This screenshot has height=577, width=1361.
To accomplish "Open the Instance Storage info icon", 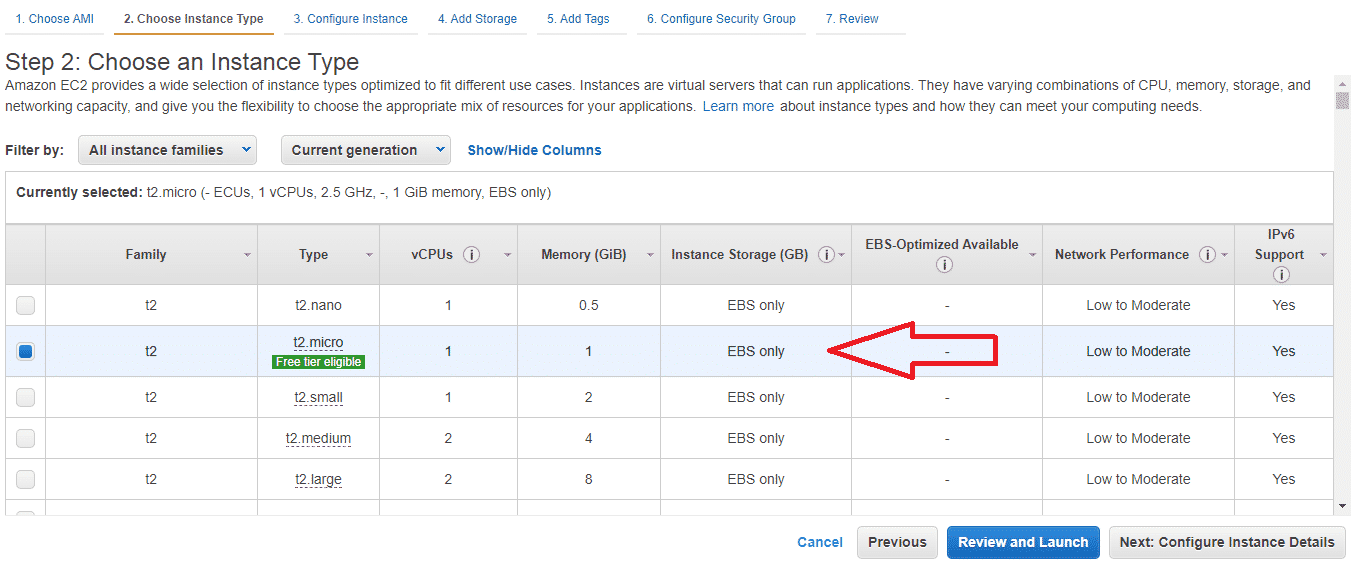I will click(x=826, y=255).
